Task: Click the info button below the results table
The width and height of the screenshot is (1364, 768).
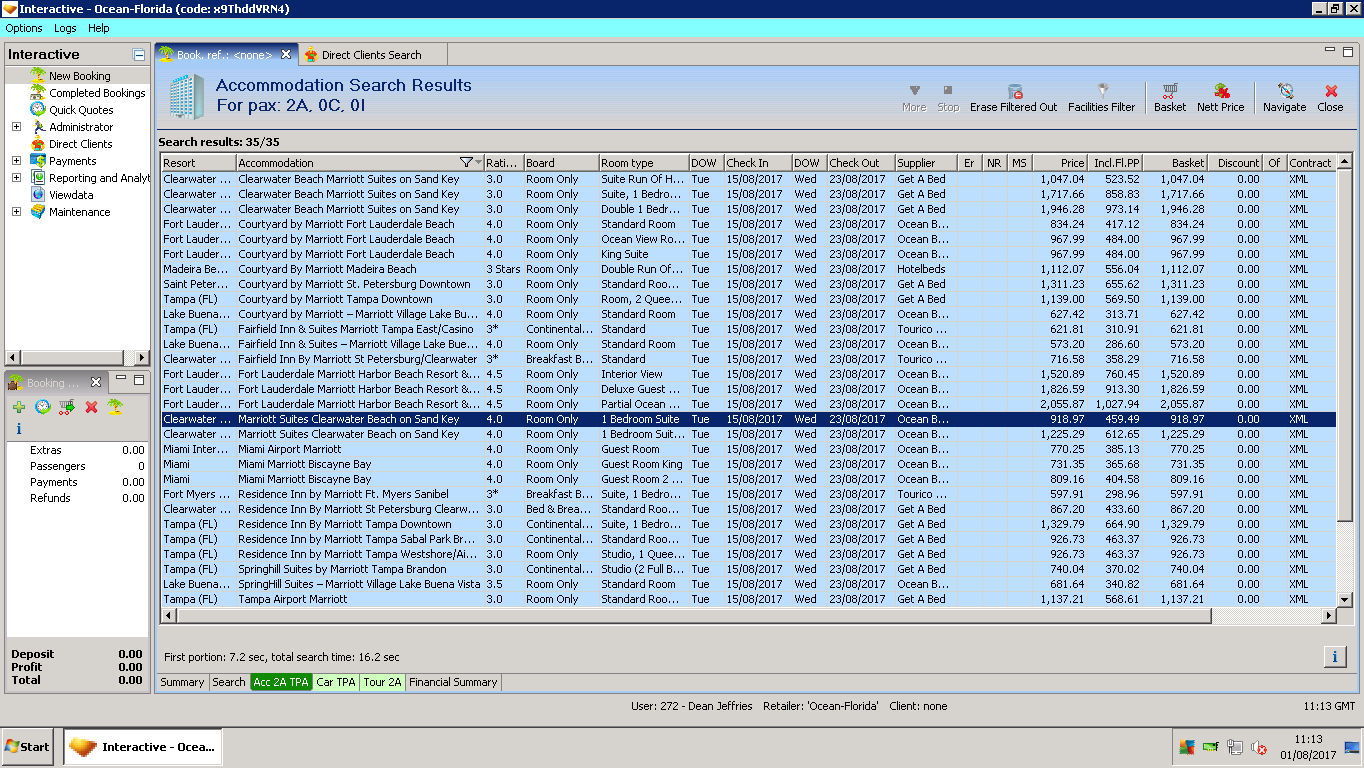Action: tap(1335, 657)
